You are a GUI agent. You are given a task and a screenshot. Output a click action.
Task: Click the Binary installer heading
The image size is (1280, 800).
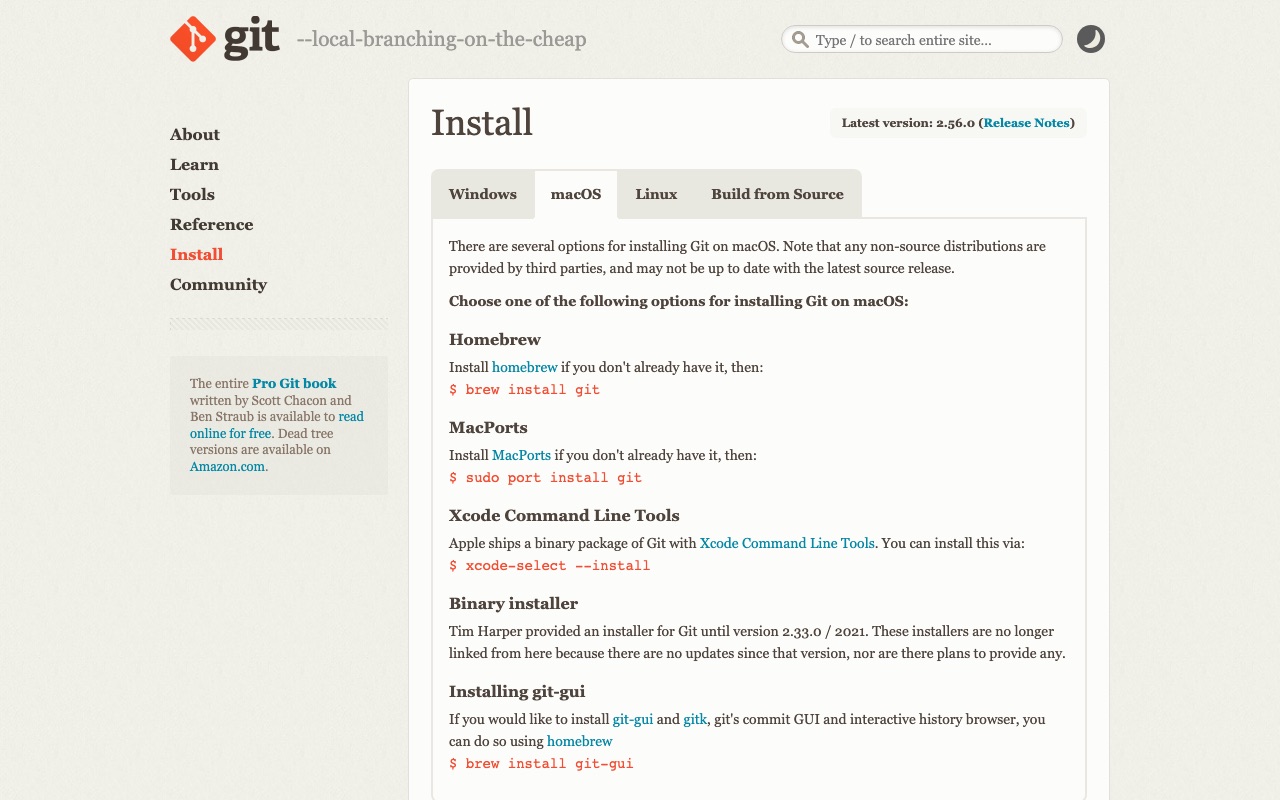pyautogui.click(x=513, y=603)
